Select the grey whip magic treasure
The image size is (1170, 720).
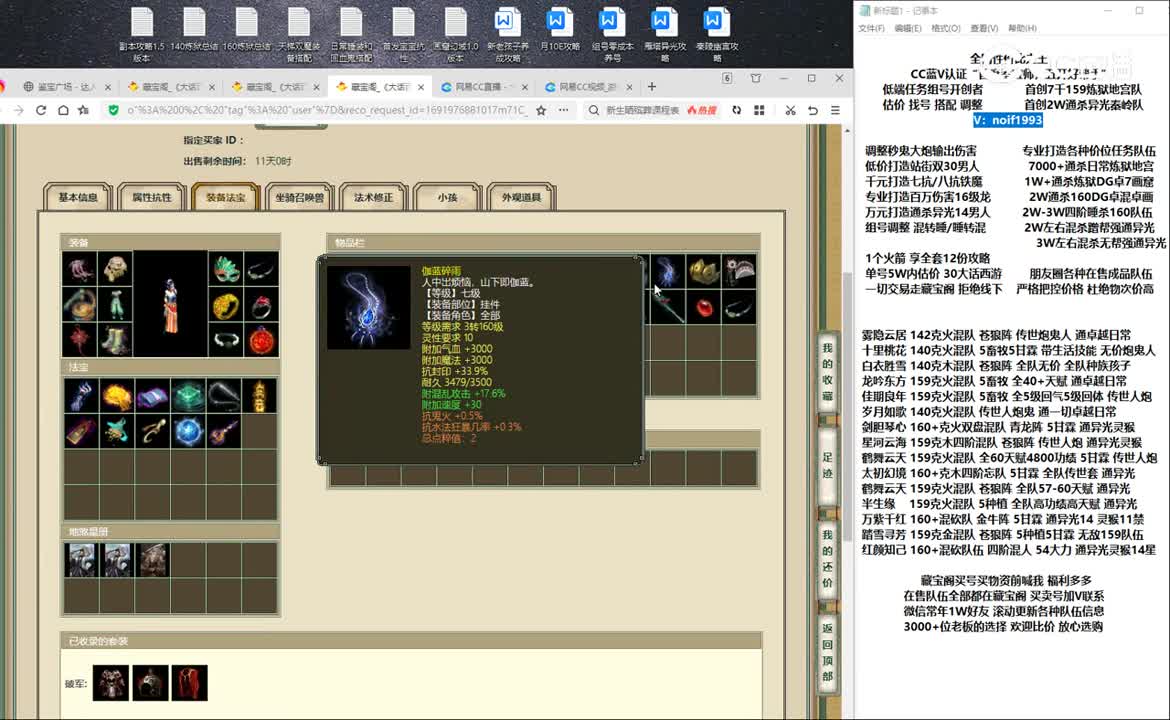(x=224, y=395)
